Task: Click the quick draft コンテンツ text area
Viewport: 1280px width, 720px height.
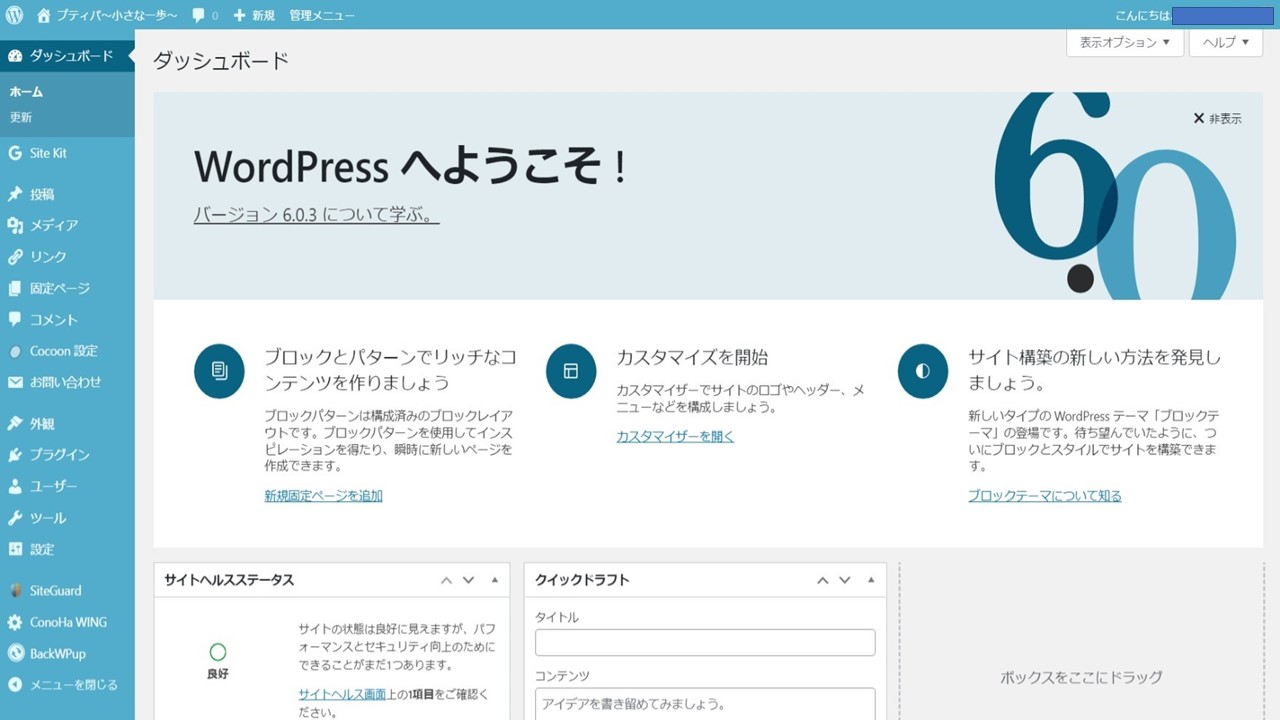Action: [x=705, y=704]
